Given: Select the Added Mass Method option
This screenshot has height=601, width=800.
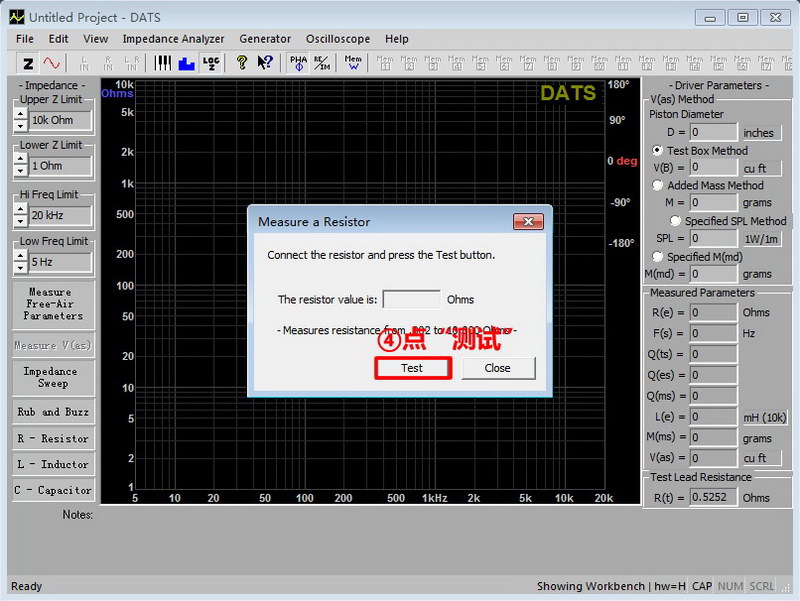Looking at the screenshot, I should [658, 185].
